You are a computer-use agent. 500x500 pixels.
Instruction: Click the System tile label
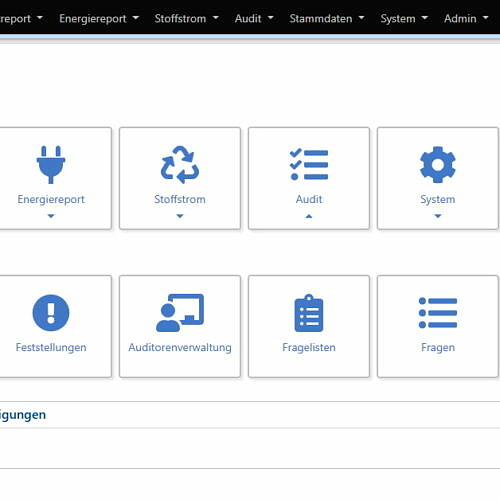(x=438, y=199)
